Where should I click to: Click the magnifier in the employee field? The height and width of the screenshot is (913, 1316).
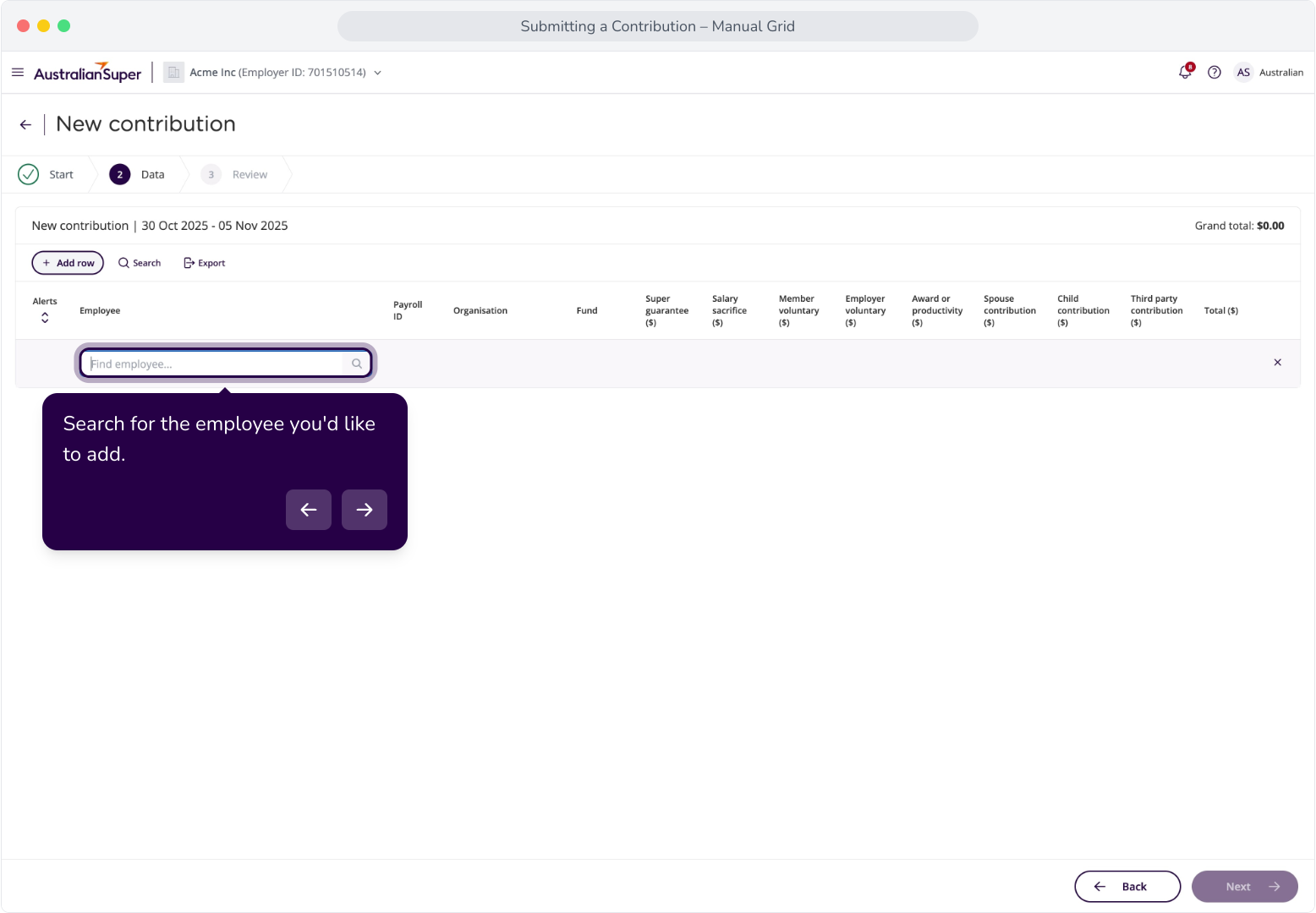click(357, 364)
